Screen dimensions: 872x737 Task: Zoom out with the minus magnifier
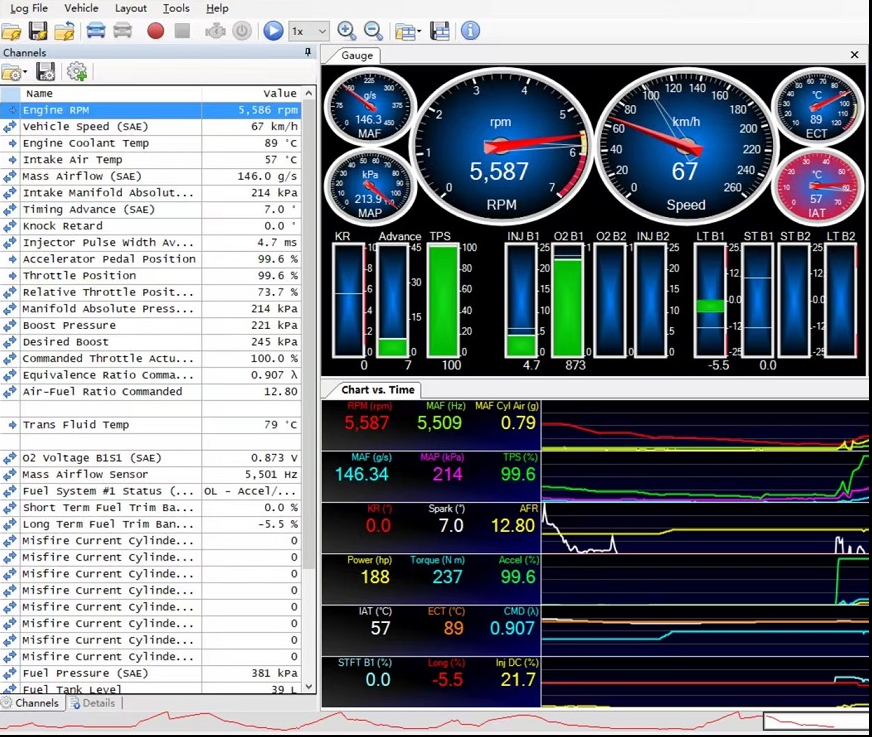point(373,31)
